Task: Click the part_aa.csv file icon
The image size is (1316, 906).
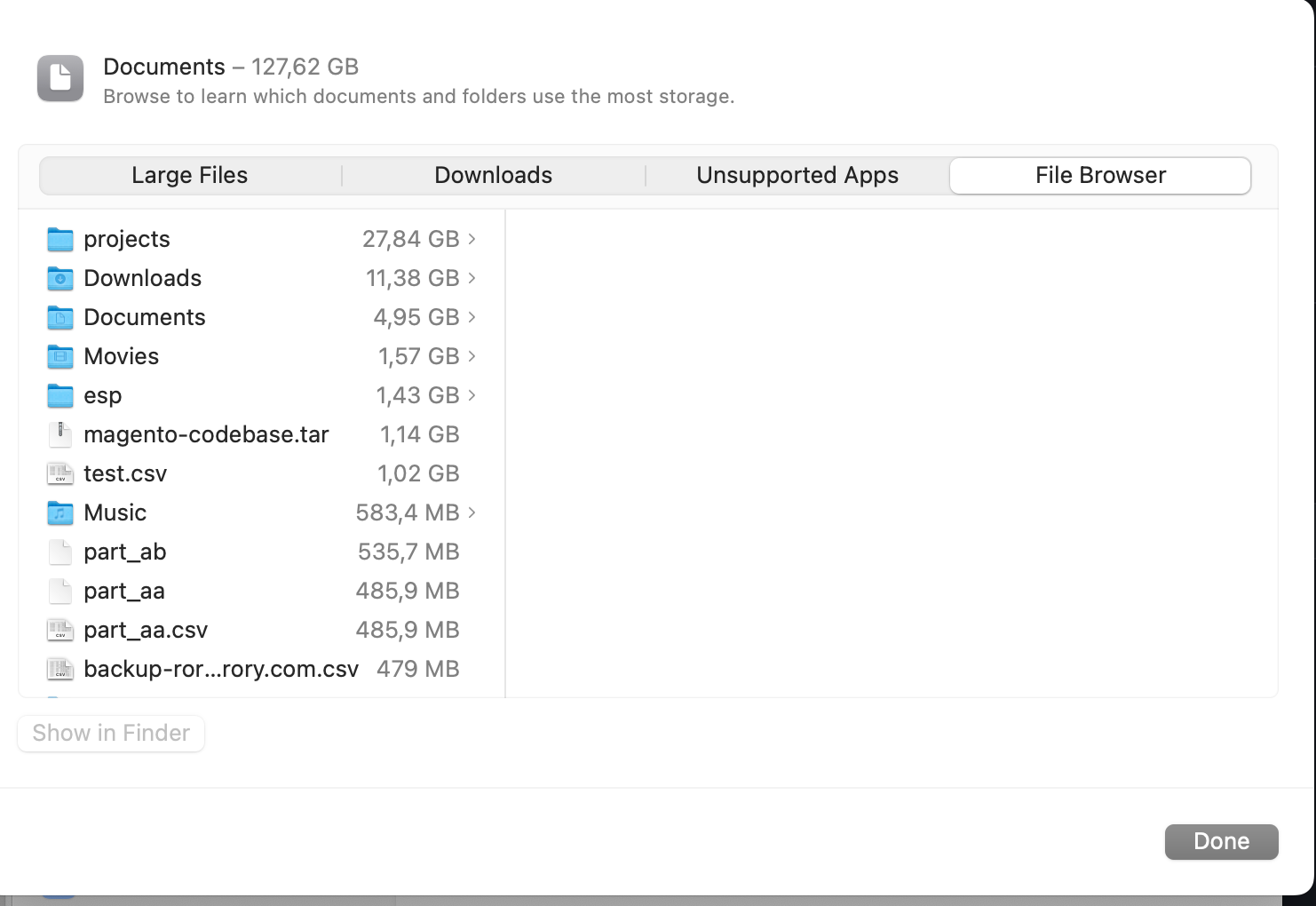Action: 59,630
